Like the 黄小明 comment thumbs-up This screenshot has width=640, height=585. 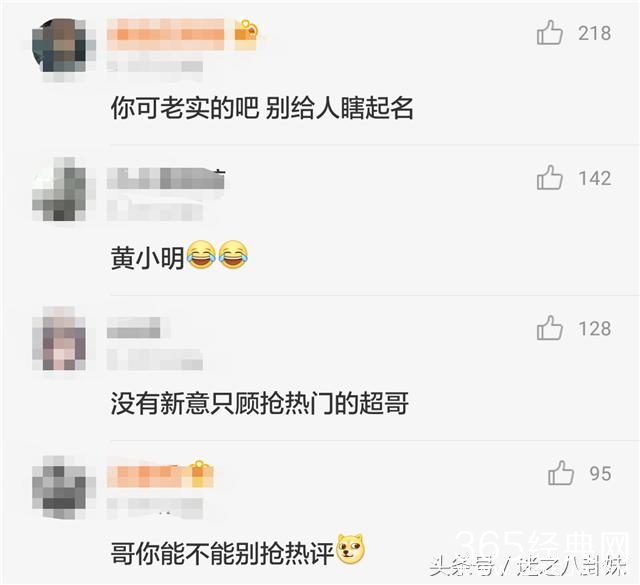550,178
